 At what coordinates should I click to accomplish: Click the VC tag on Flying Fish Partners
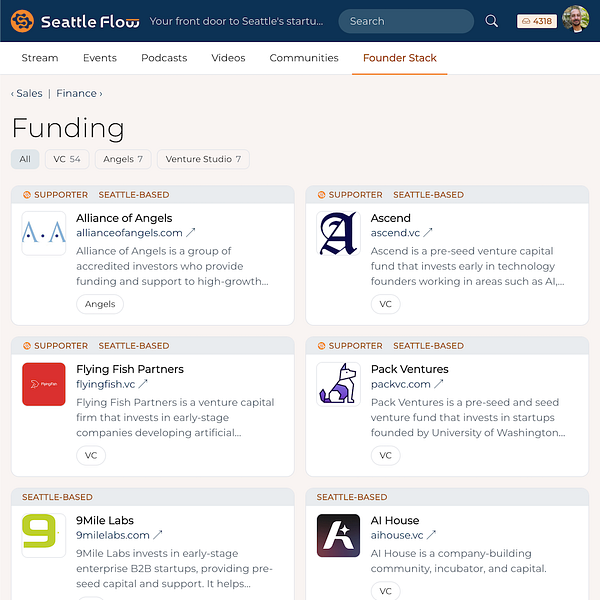91,455
